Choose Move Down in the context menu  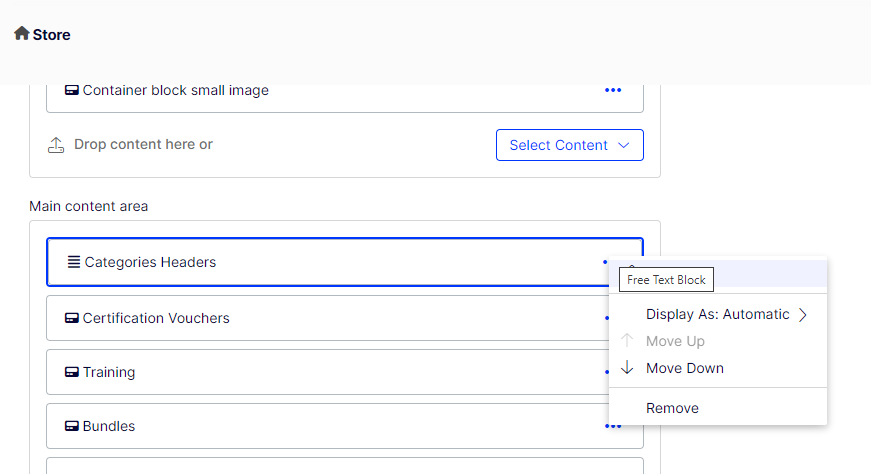click(685, 369)
